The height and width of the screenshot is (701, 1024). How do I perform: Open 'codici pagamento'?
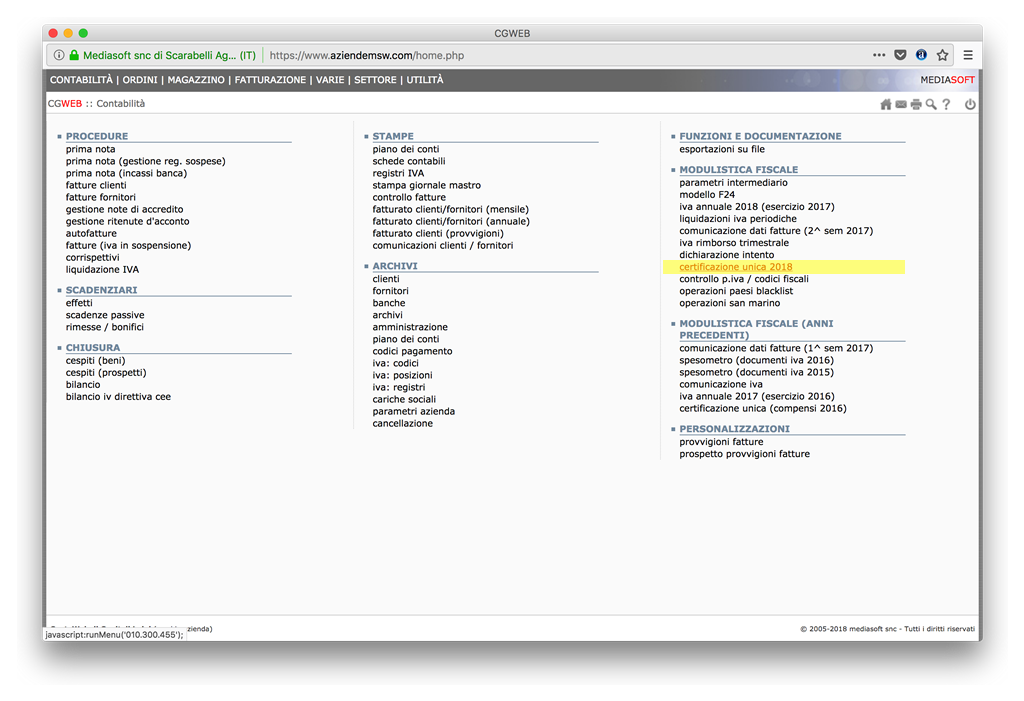tap(412, 351)
